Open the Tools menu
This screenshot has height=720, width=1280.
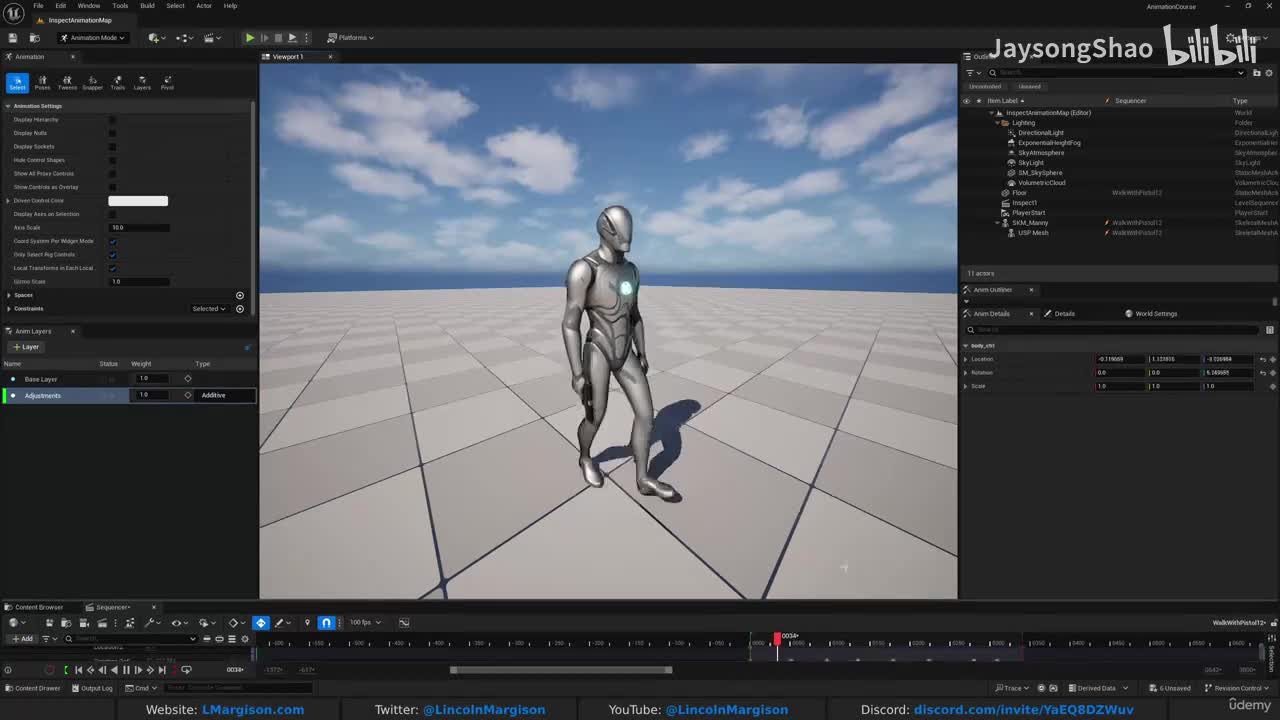pos(120,6)
